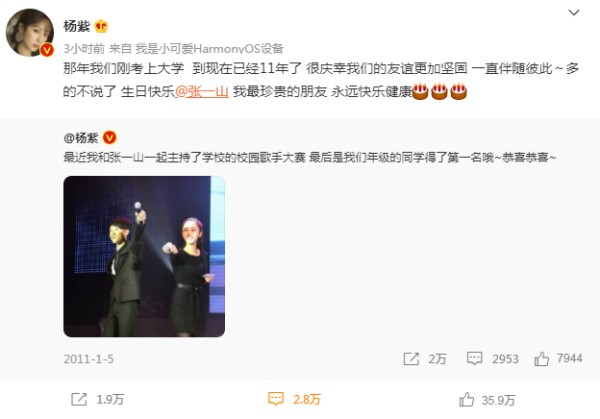
Task: Open the main post comments icon
Action: pyautogui.click(x=276, y=399)
